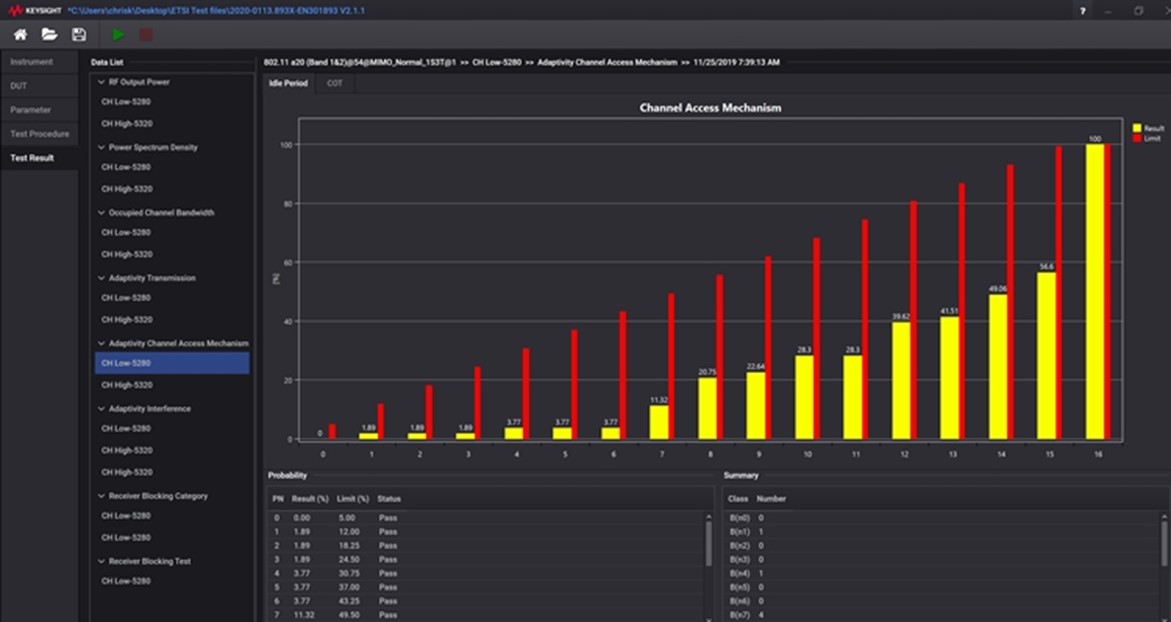The height and width of the screenshot is (622, 1171).
Task: Collapse the RF Output Power group
Action: [101, 82]
